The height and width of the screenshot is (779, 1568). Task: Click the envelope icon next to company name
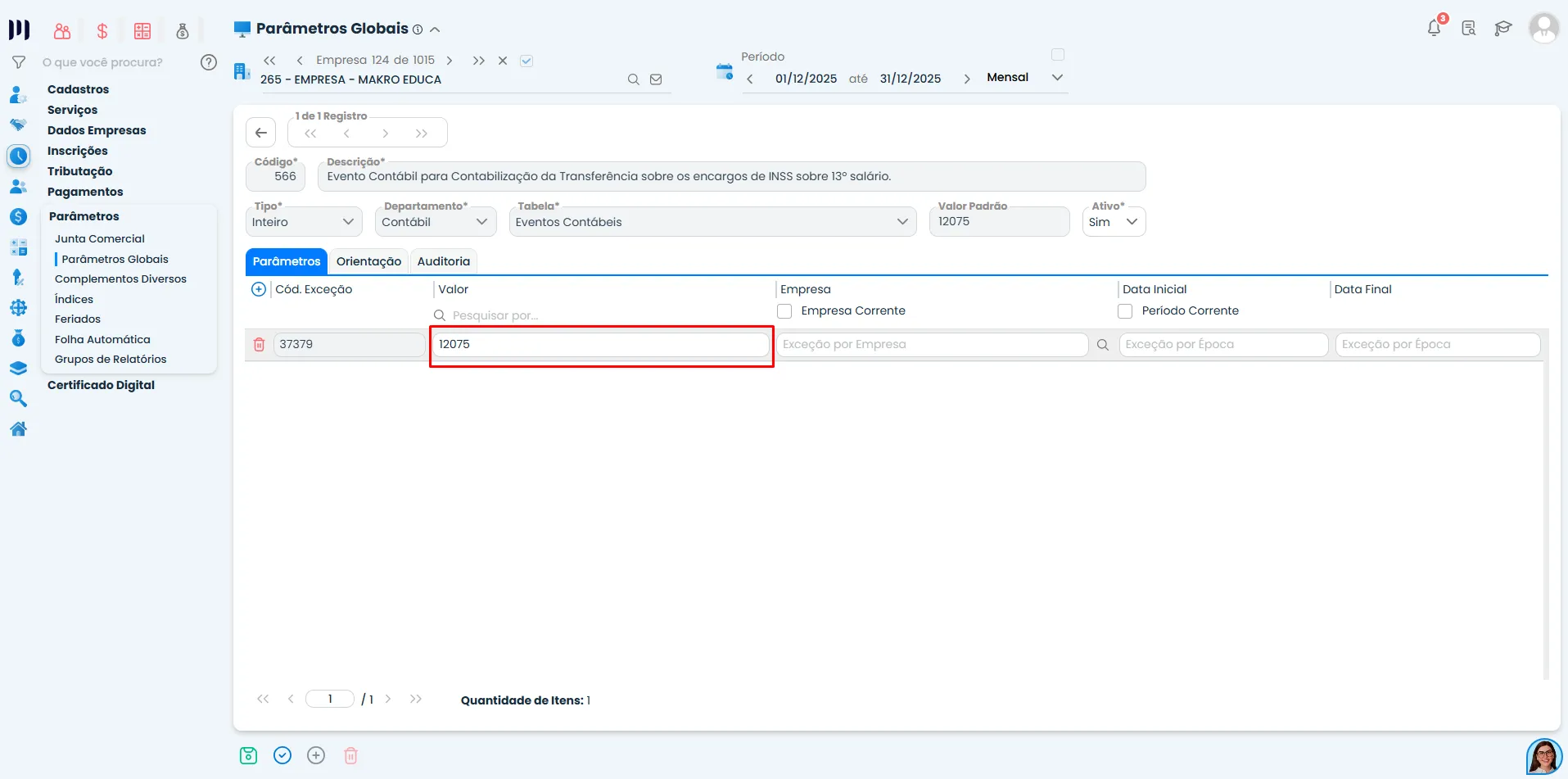point(656,79)
